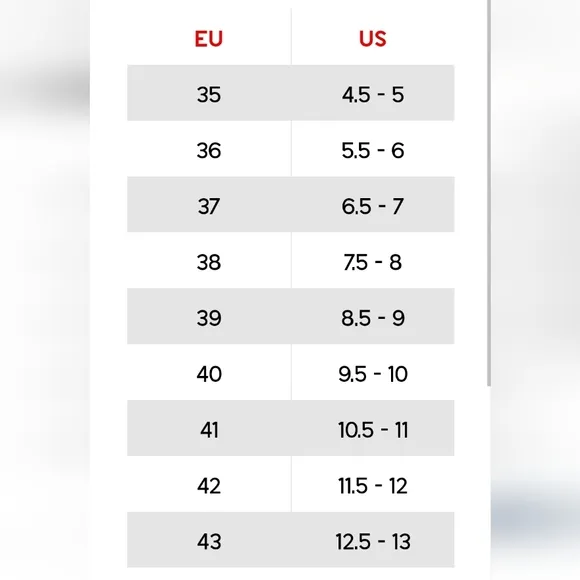Click the vertical scrollbar beside the size chart
The image size is (580, 580).
point(489,193)
